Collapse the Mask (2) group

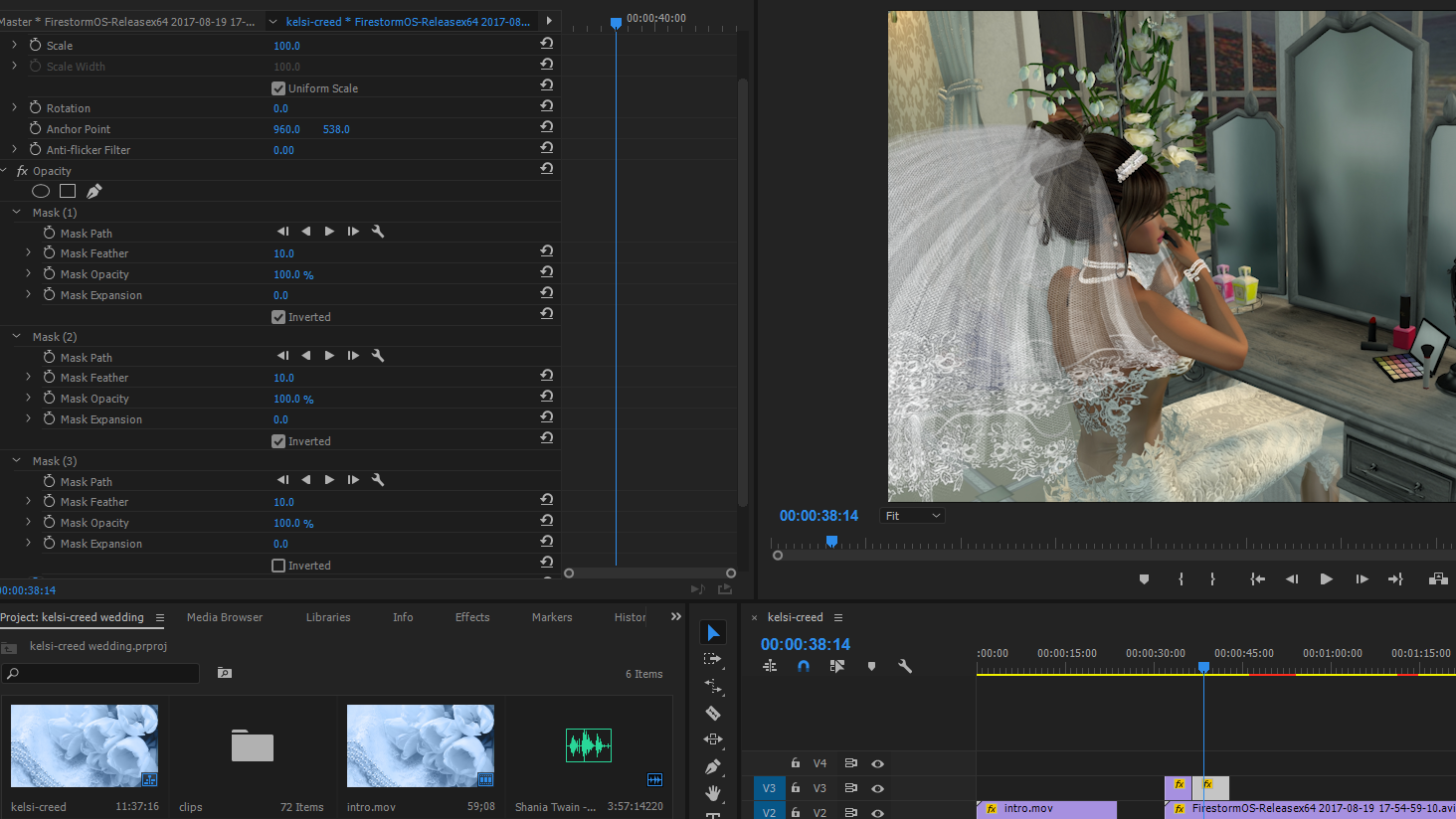coord(16,336)
